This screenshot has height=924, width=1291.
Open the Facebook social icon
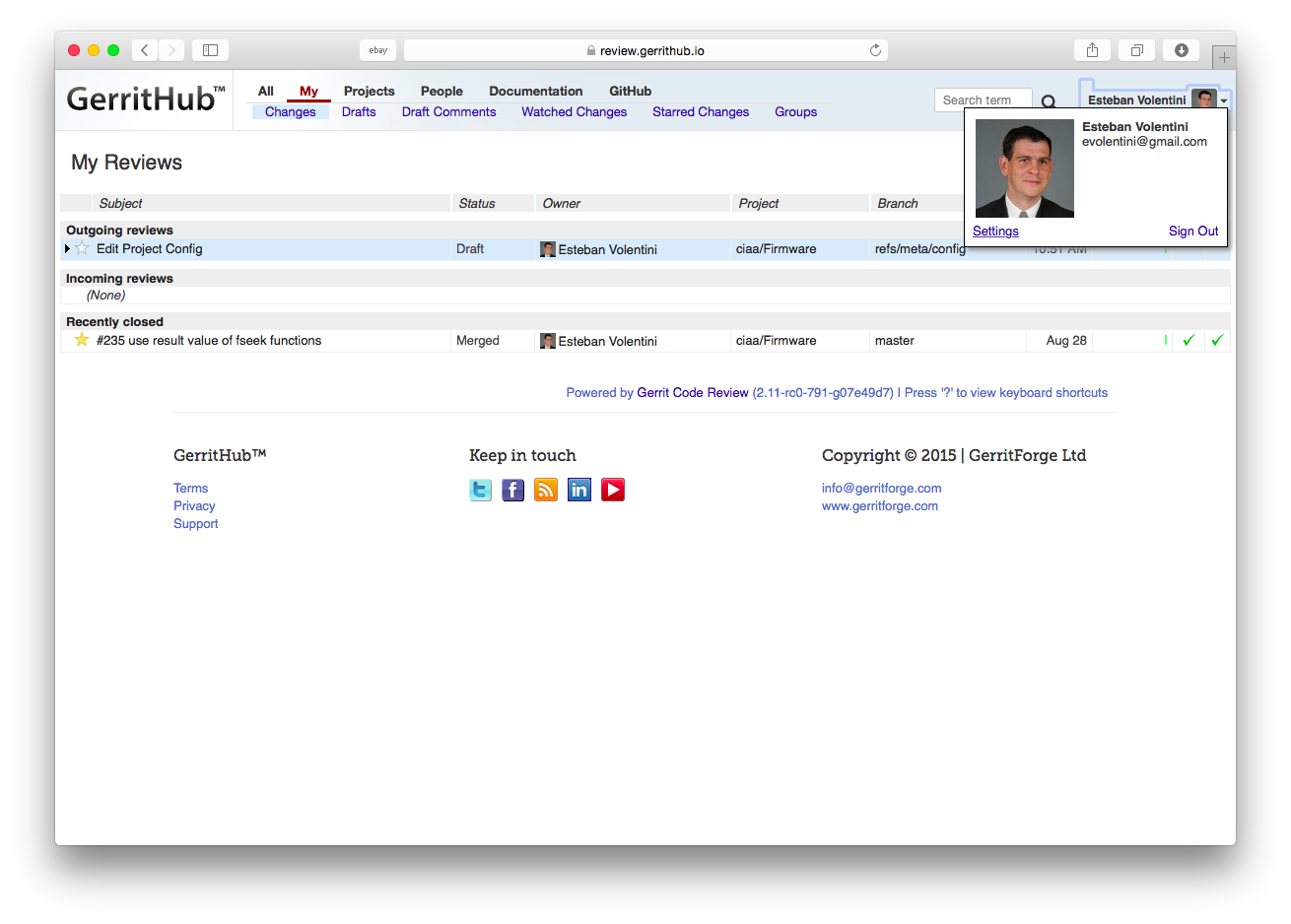coord(513,490)
